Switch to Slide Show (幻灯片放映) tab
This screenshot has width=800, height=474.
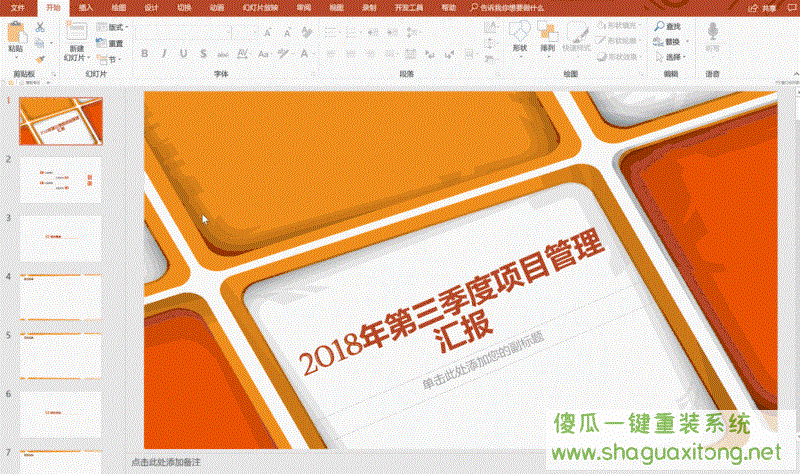click(x=260, y=8)
